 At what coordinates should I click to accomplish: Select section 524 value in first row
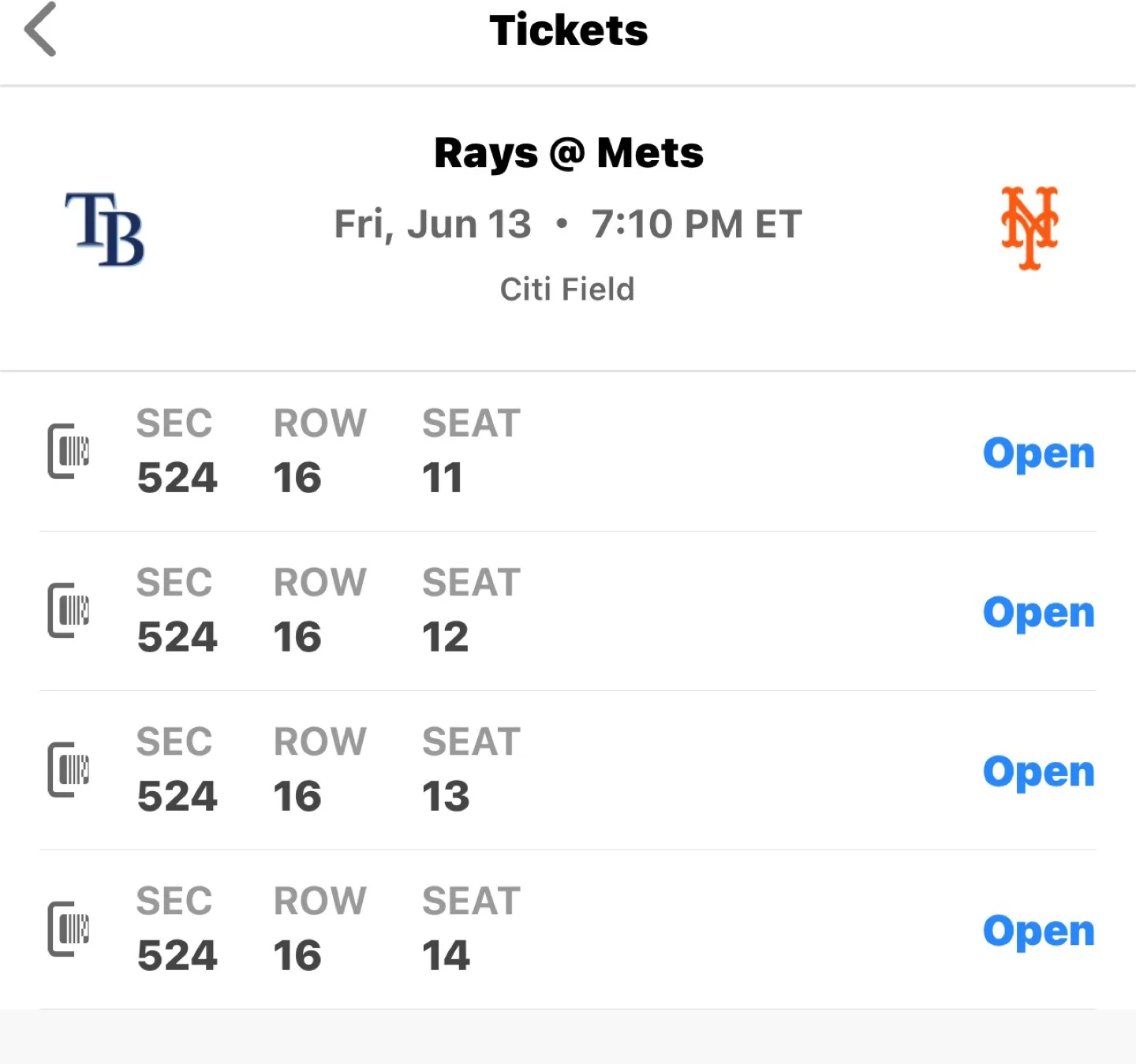[x=177, y=477]
